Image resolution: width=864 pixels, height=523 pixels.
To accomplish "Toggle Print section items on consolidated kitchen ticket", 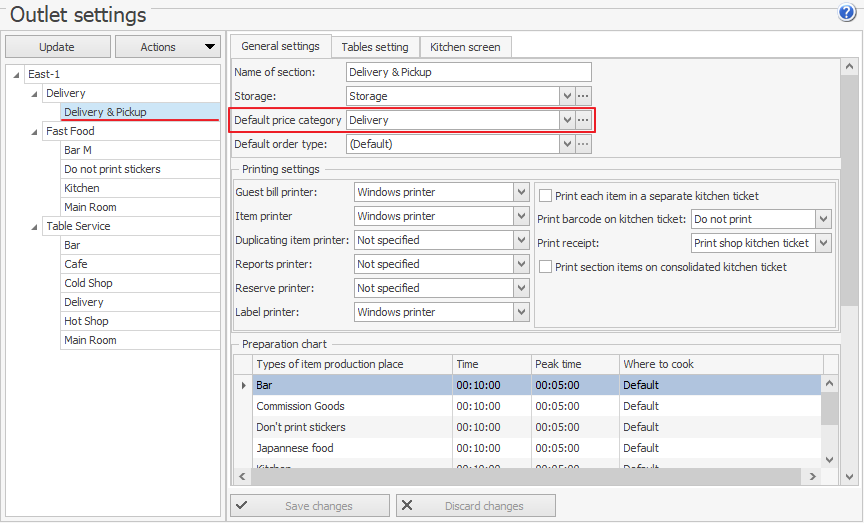I will click(x=546, y=267).
